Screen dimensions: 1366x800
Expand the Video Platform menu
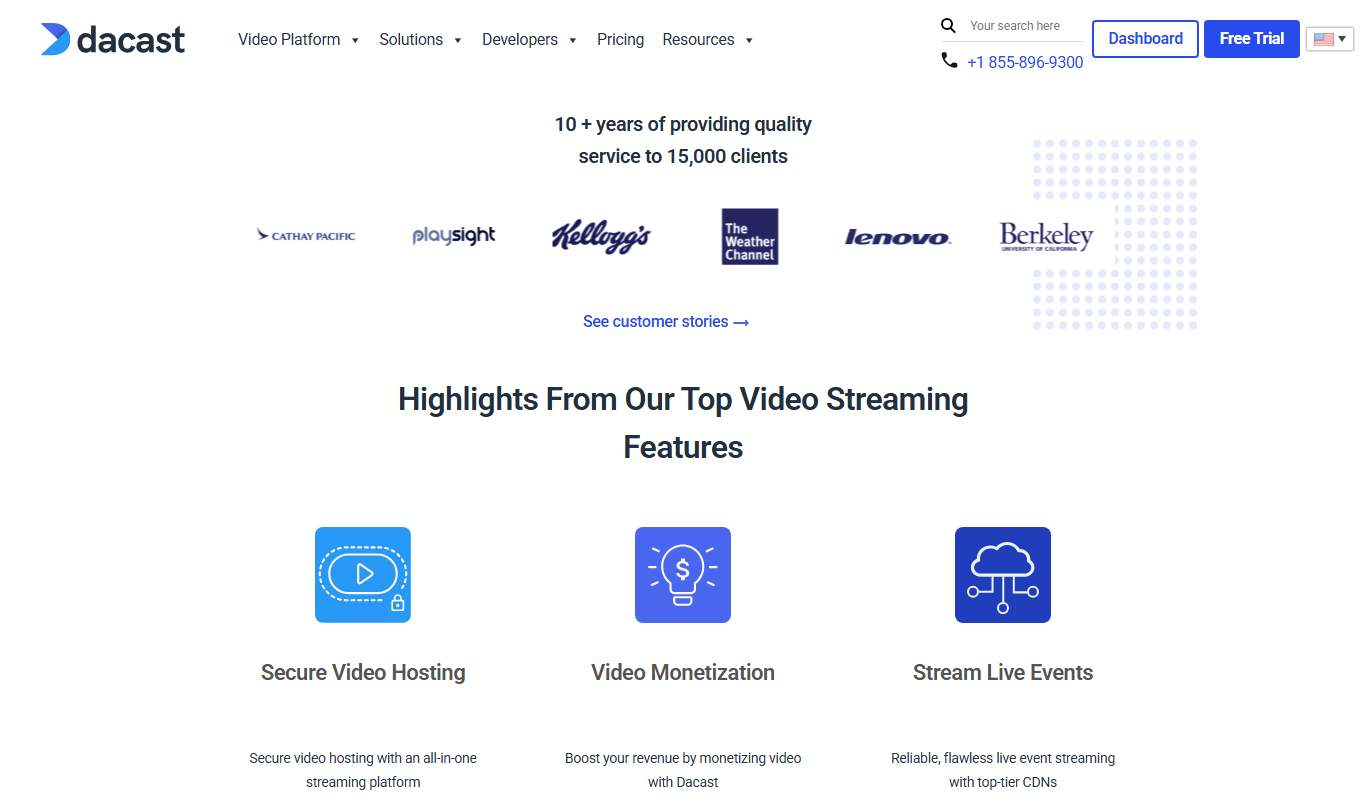pyautogui.click(x=298, y=40)
